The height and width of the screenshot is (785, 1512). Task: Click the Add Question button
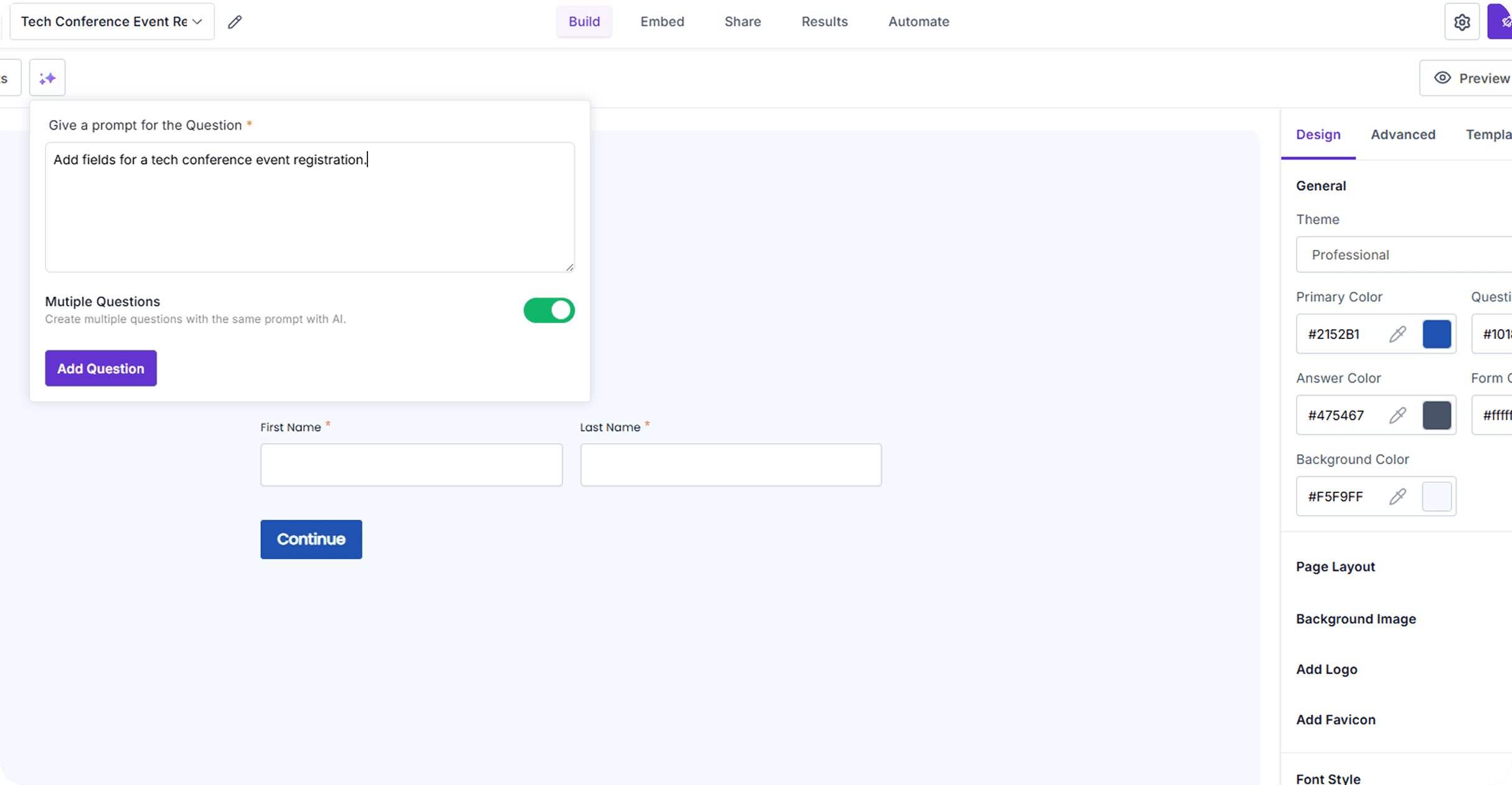point(101,369)
